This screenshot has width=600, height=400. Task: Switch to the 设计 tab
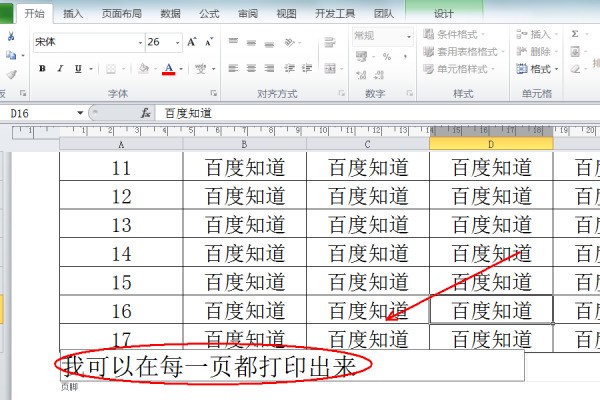click(x=443, y=14)
